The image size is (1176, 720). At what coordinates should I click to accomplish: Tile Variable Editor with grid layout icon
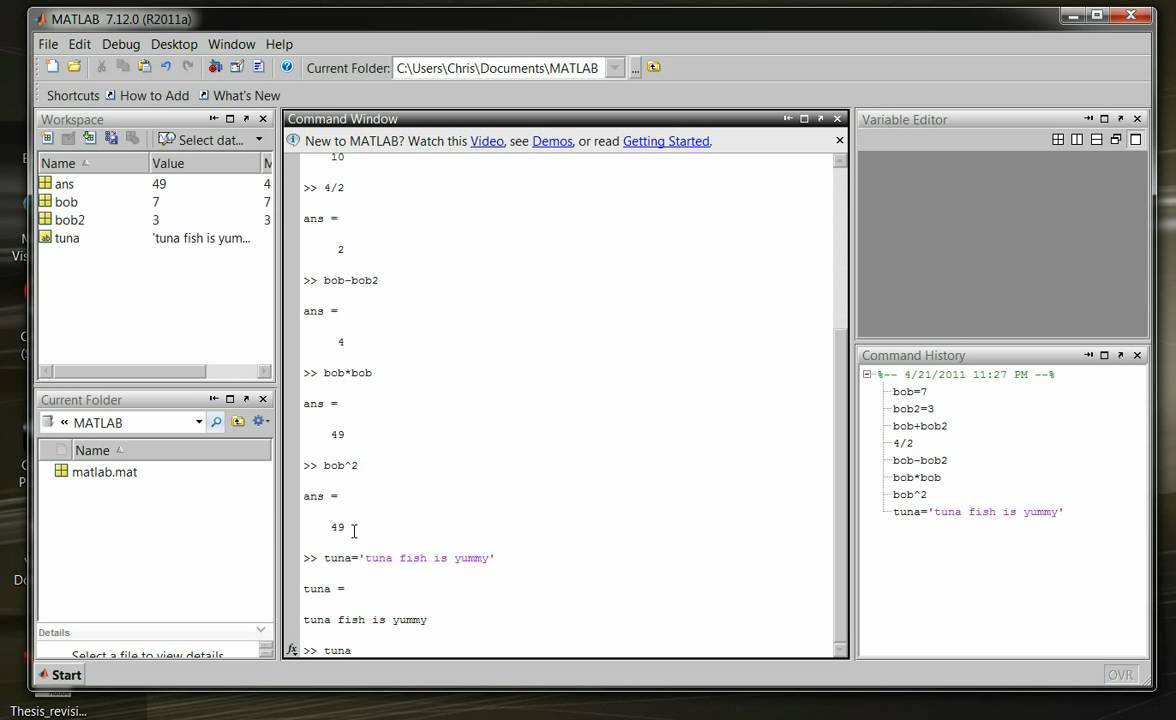click(1058, 140)
